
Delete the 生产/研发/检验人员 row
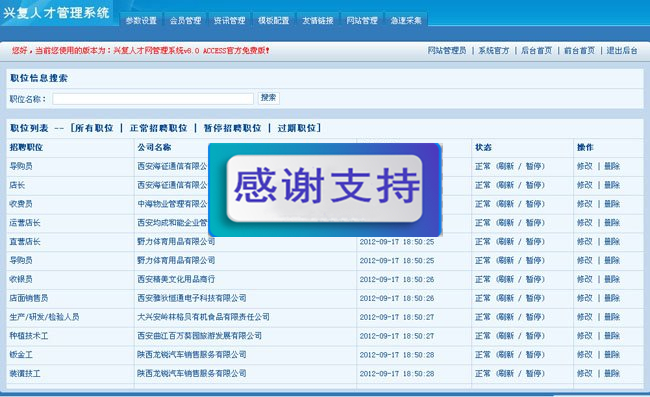pyautogui.click(x=612, y=317)
